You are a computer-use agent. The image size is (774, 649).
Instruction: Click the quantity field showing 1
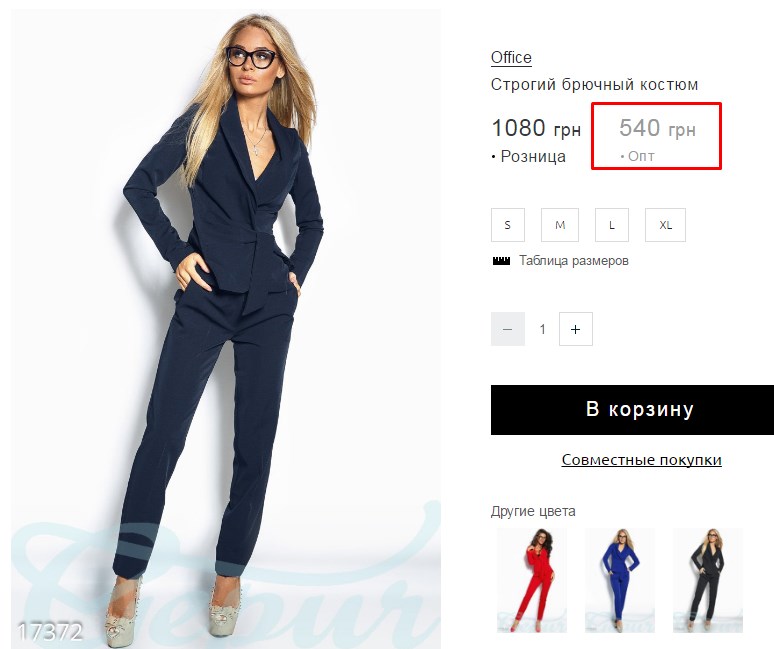pyautogui.click(x=542, y=329)
